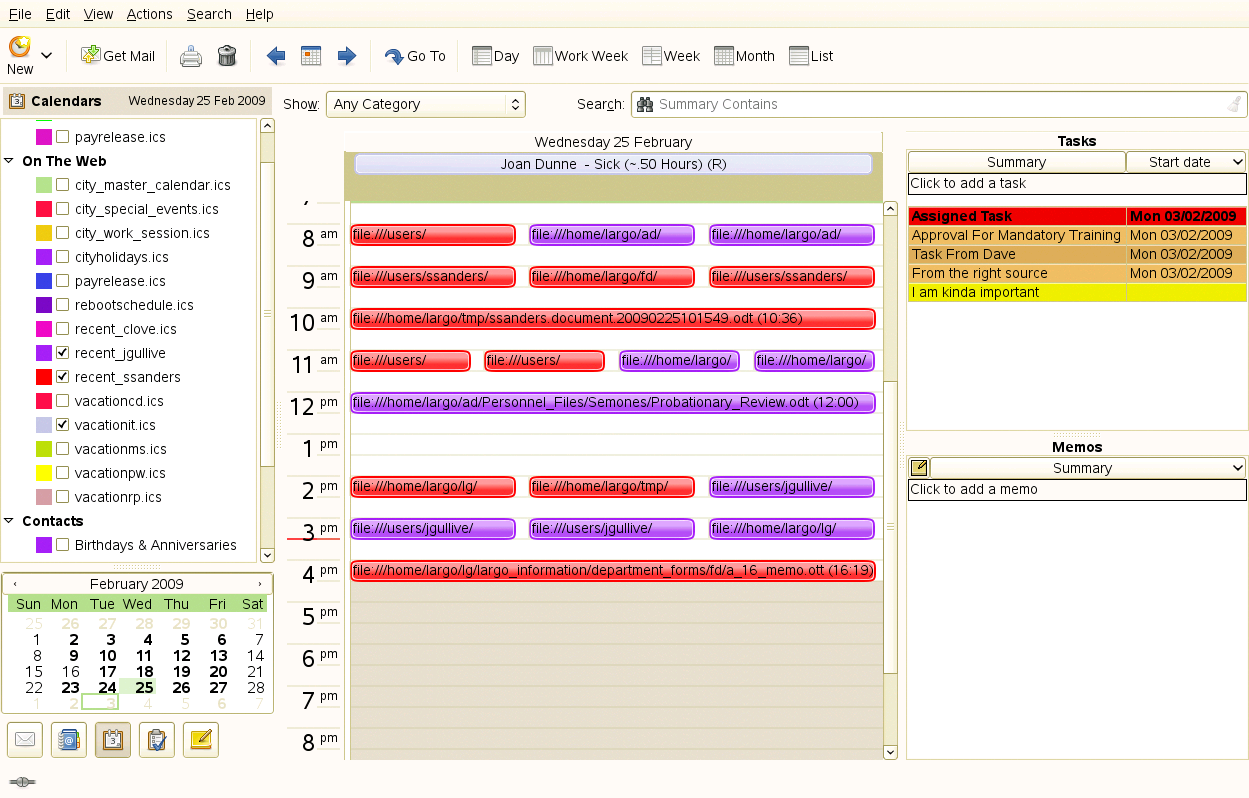
Task: Switch to Week view
Action: pos(671,56)
